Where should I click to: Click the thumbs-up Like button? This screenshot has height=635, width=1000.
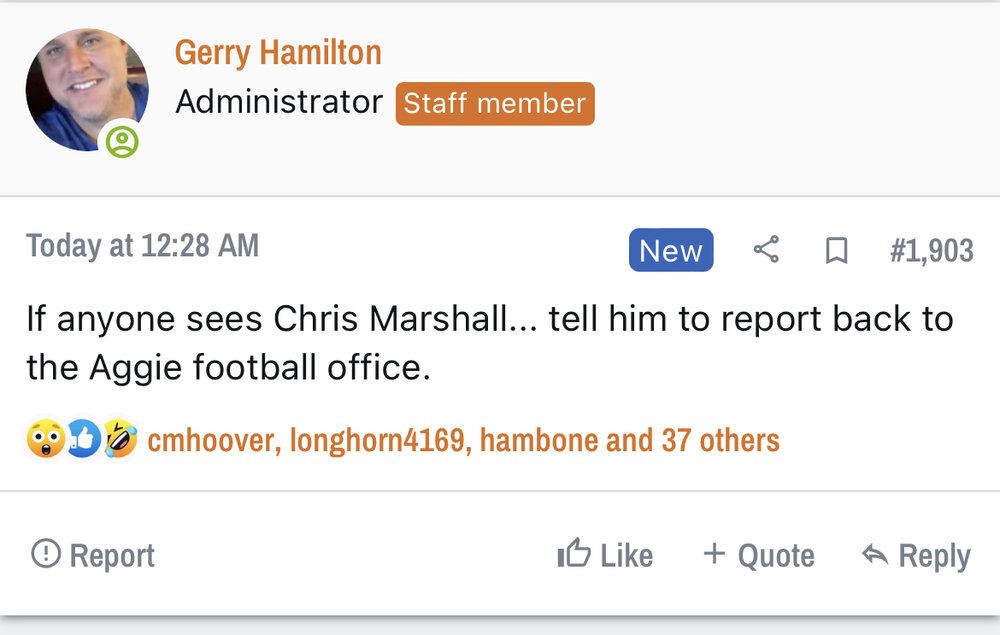click(x=605, y=555)
